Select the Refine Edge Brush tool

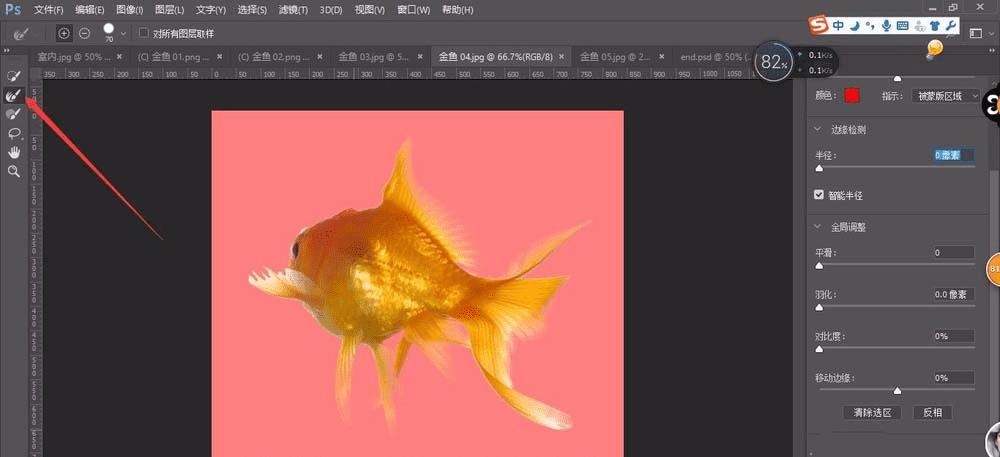tap(14, 95)
